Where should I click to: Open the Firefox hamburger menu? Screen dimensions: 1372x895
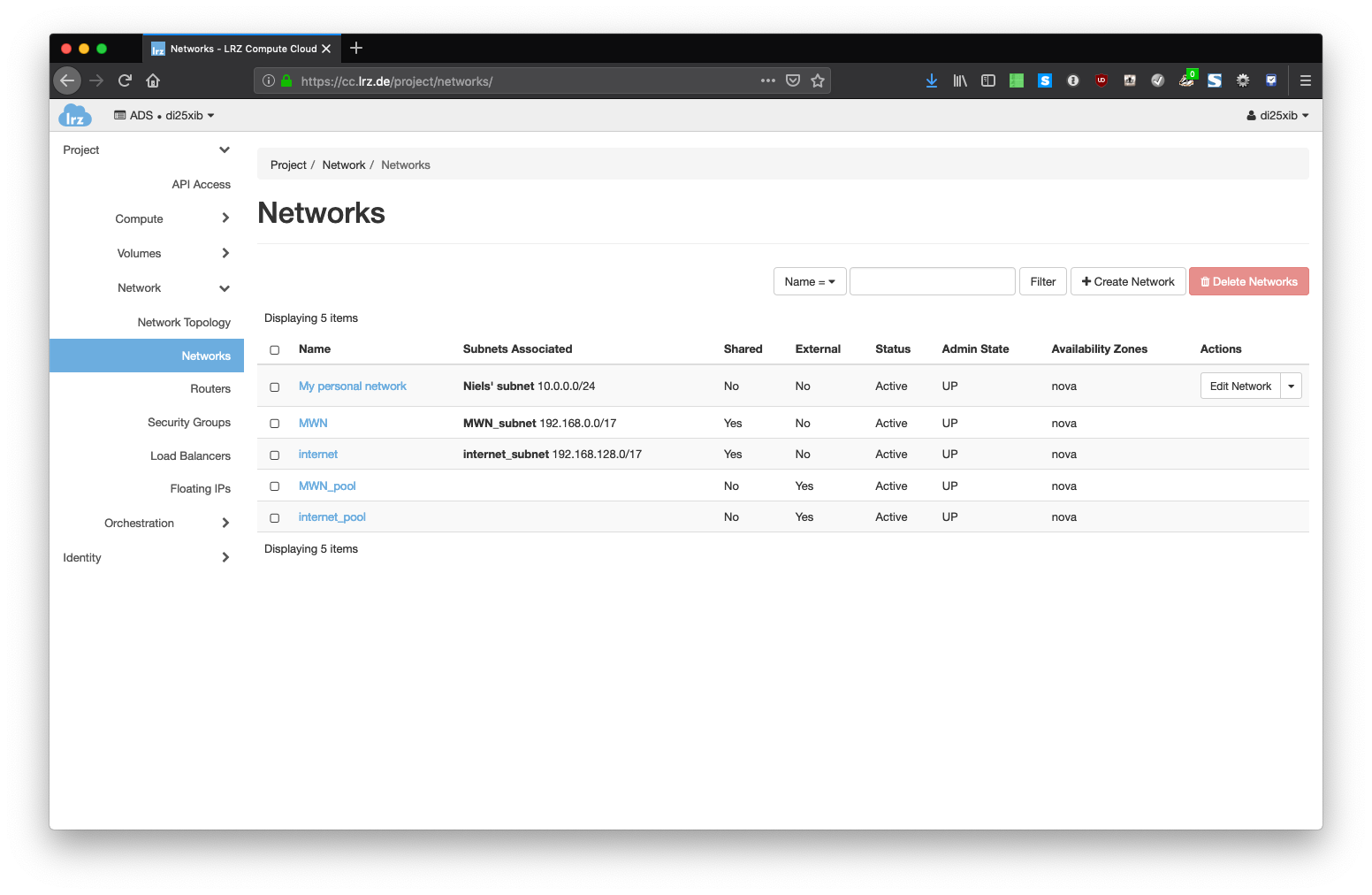click(1305, 80)
